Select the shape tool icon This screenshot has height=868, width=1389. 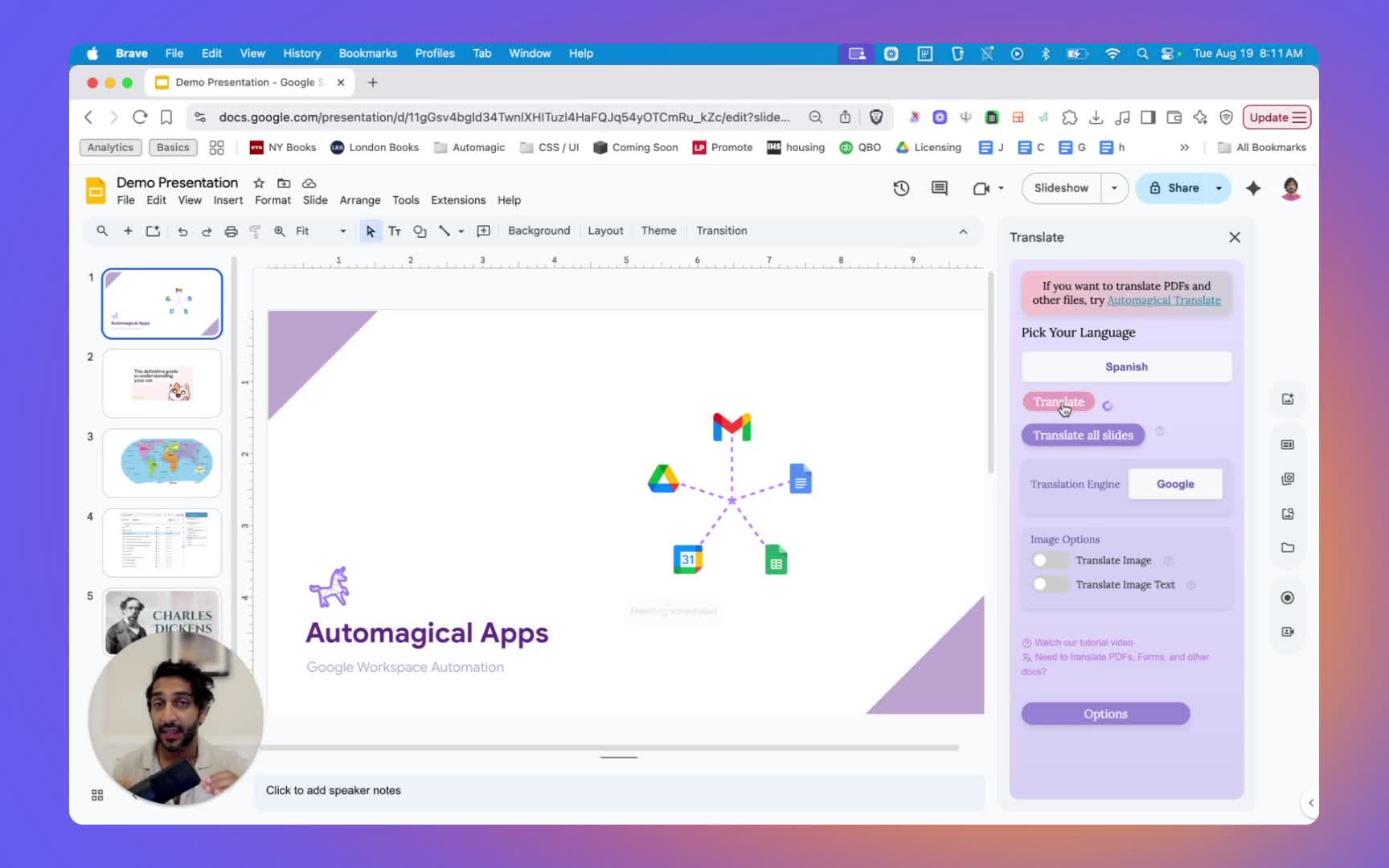pos(420,231)
